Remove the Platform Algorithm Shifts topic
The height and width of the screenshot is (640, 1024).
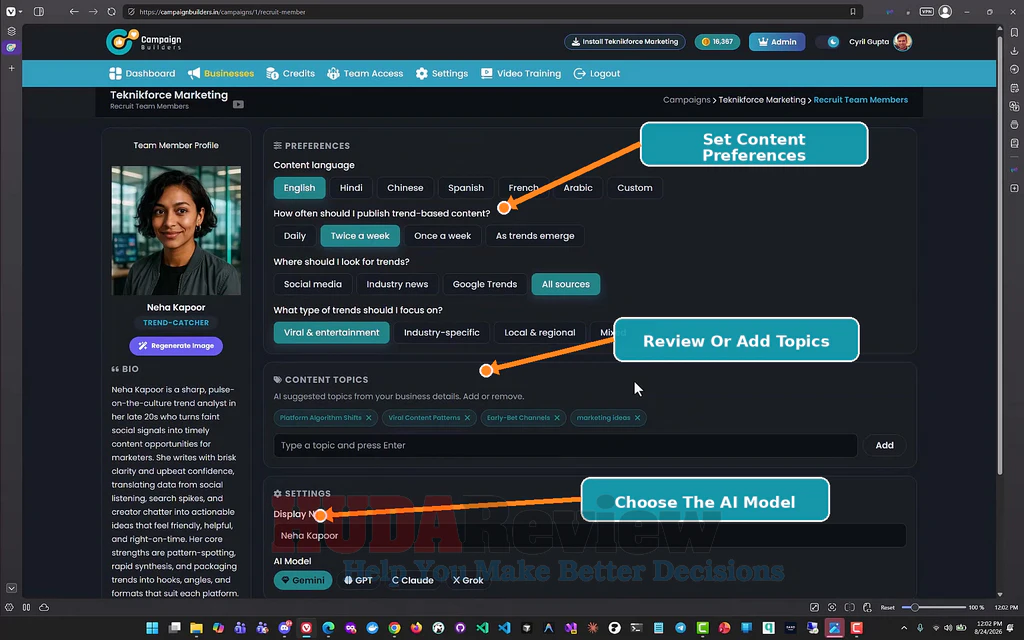click(x=368, y=418)
